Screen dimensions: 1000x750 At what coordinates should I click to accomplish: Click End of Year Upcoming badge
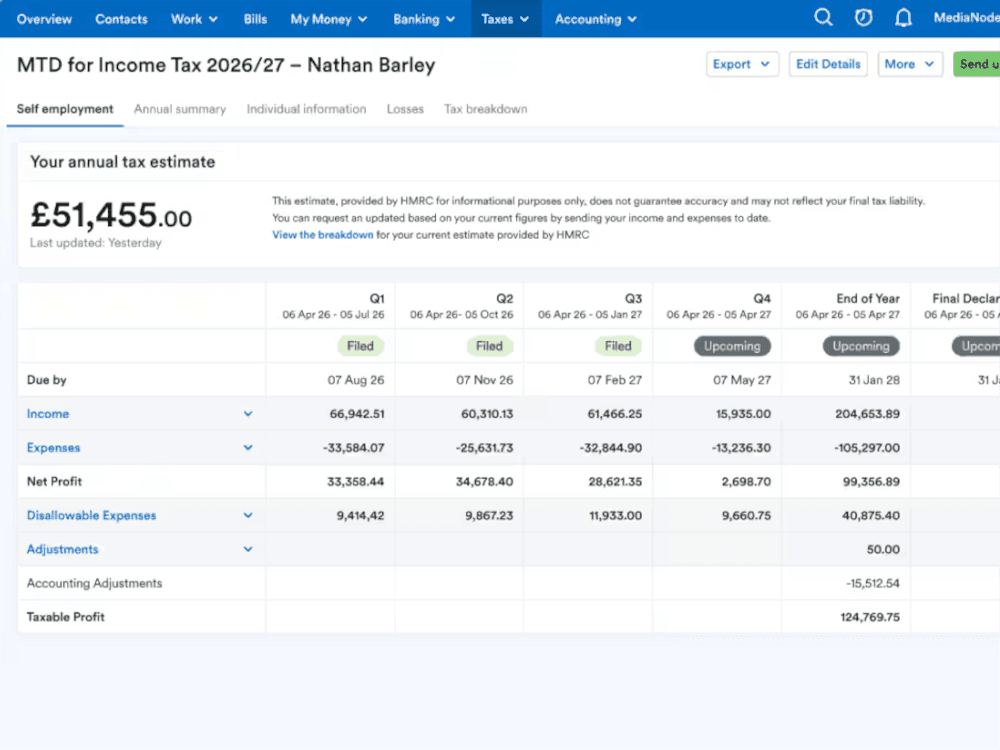point(861,346)
